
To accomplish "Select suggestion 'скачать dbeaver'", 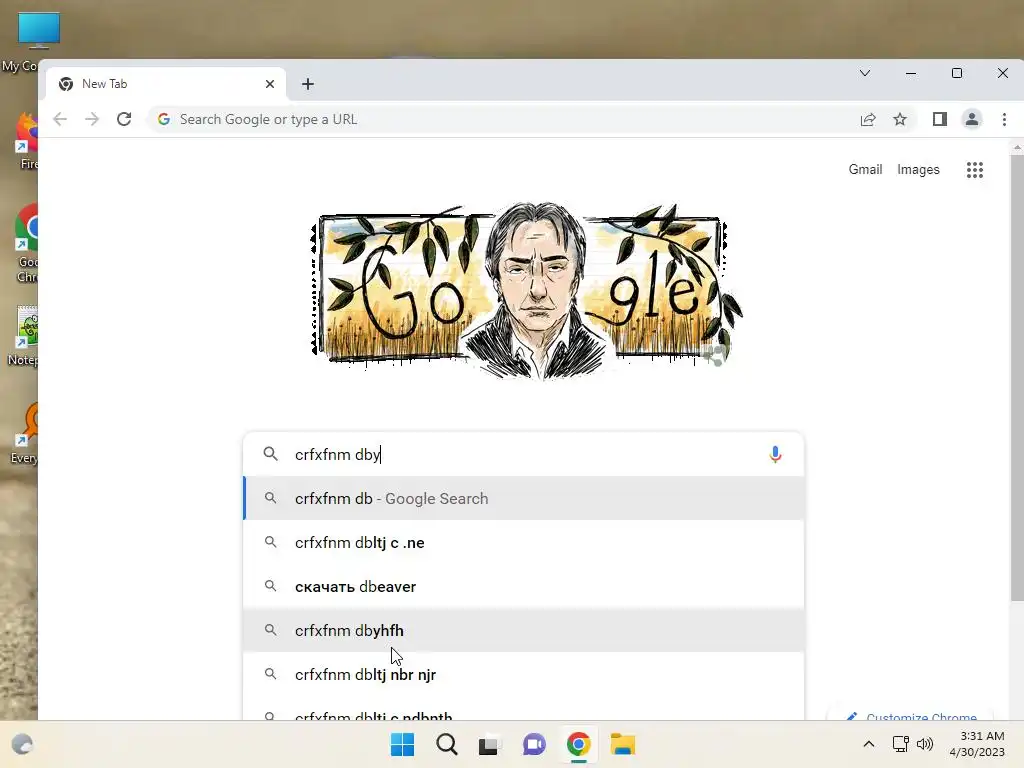I will pyautogui.click(x=524, y=586).
